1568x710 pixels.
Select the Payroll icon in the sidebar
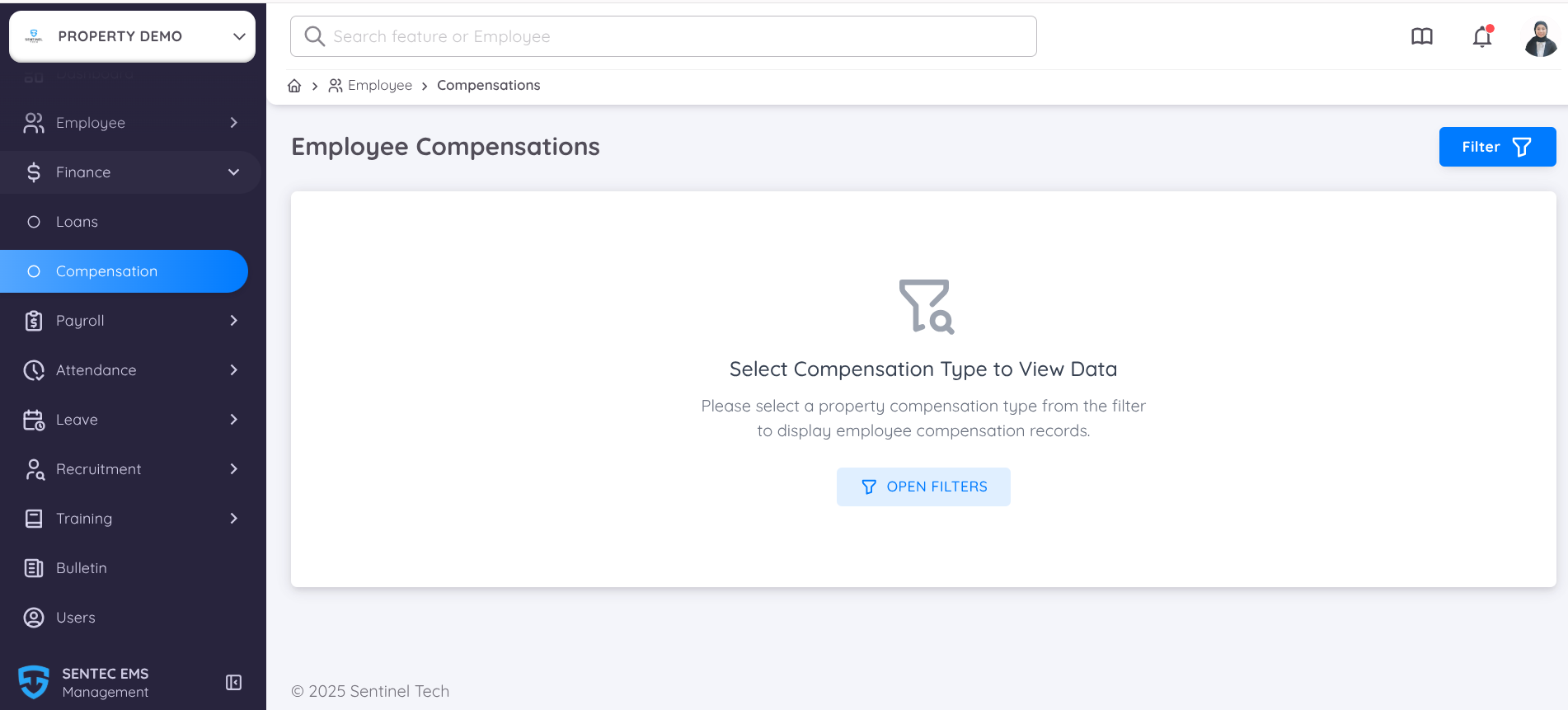(x=33, y=321)
